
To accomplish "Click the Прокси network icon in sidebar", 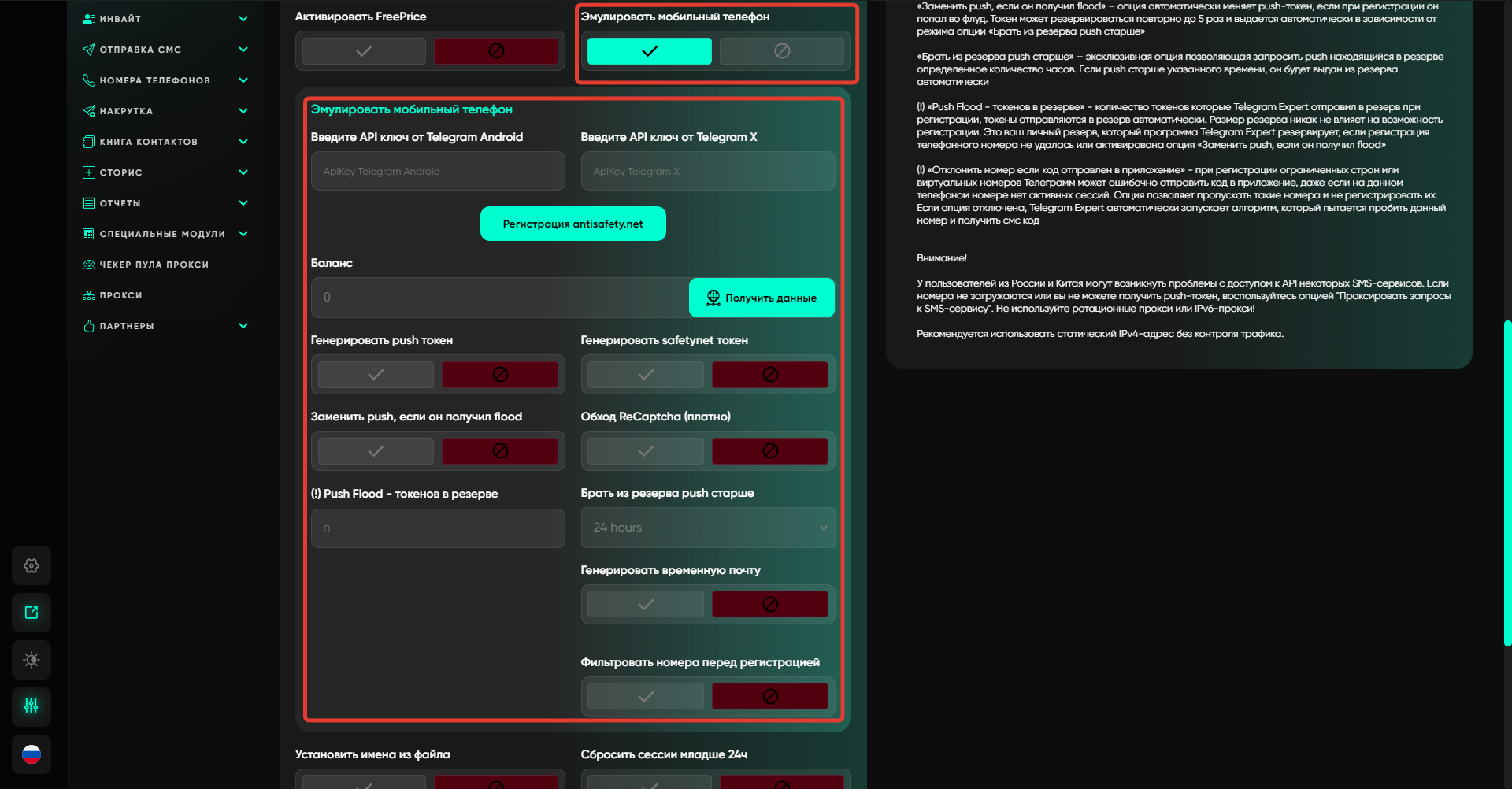I will point(89,295).
